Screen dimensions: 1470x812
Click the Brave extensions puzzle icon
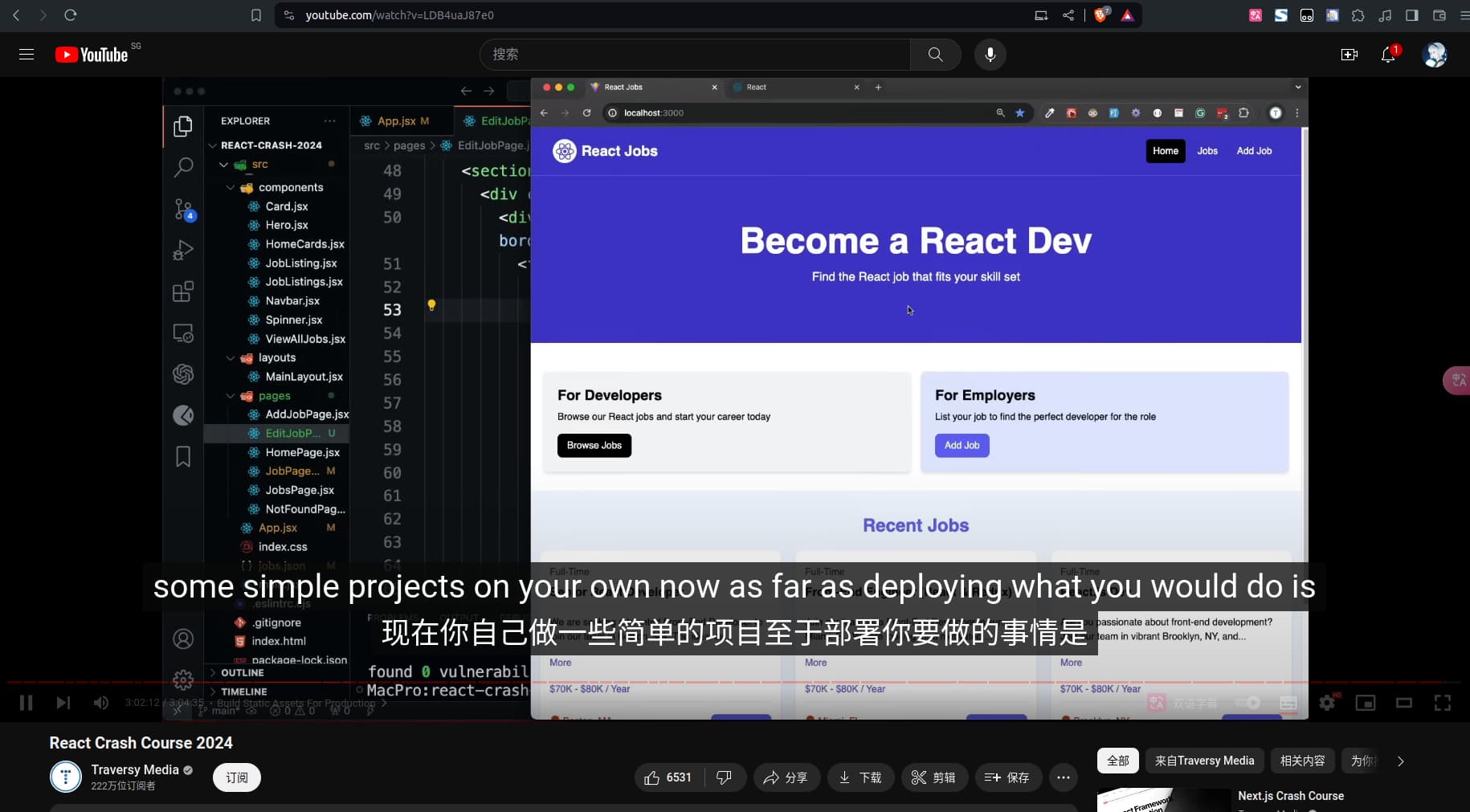1358,15
